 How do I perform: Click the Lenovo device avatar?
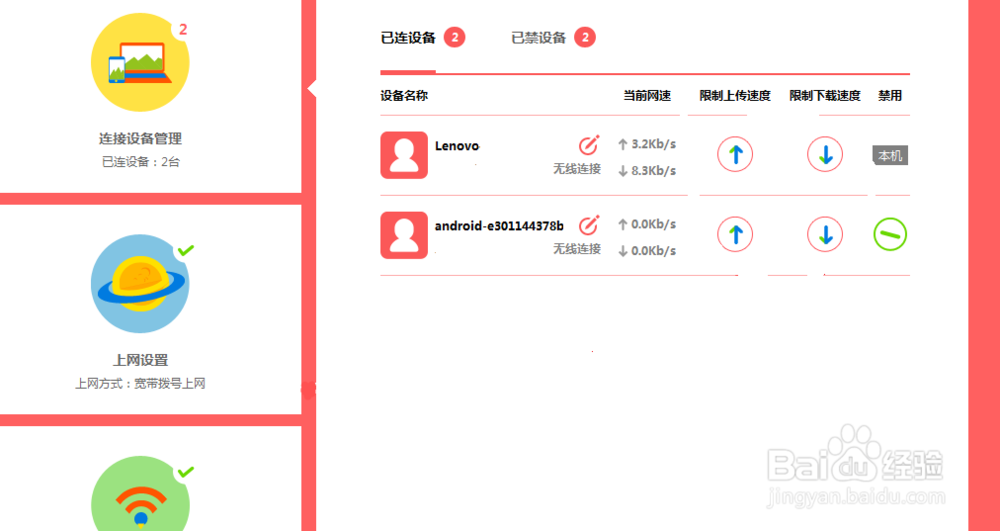pyautogui.click(x=404, y=155)
